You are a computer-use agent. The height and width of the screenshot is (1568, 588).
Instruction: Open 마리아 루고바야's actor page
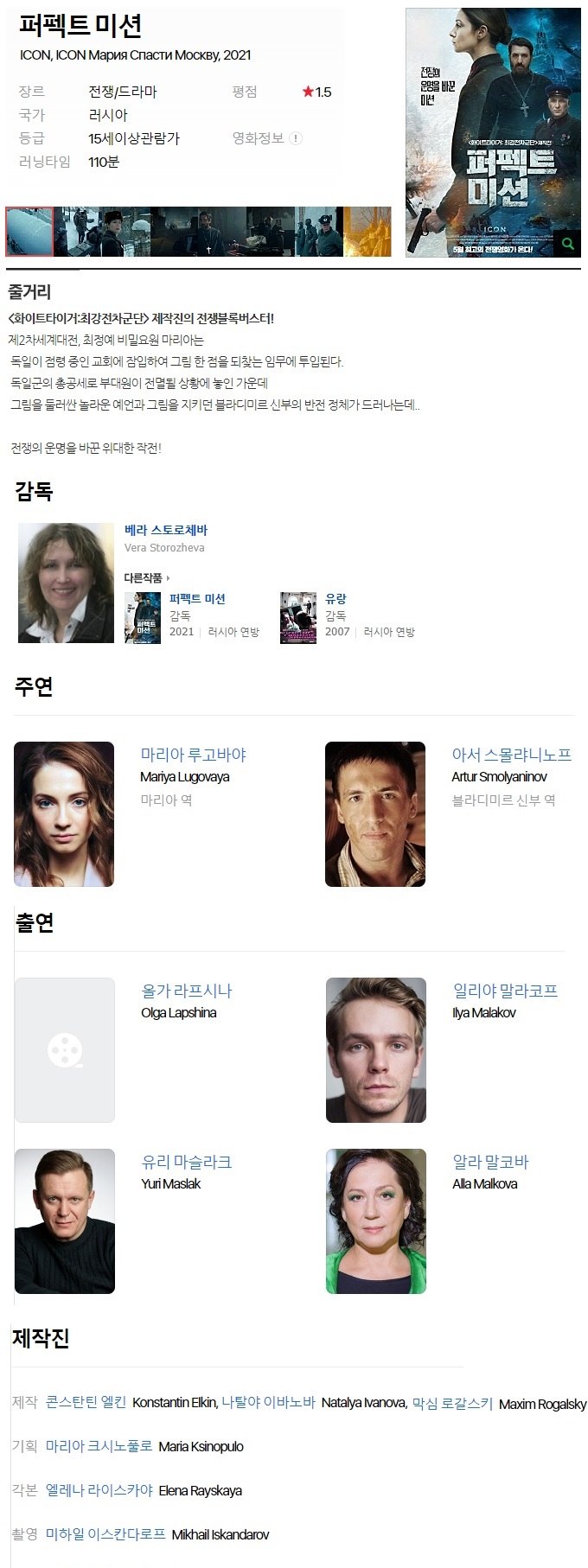pos(194,755)
